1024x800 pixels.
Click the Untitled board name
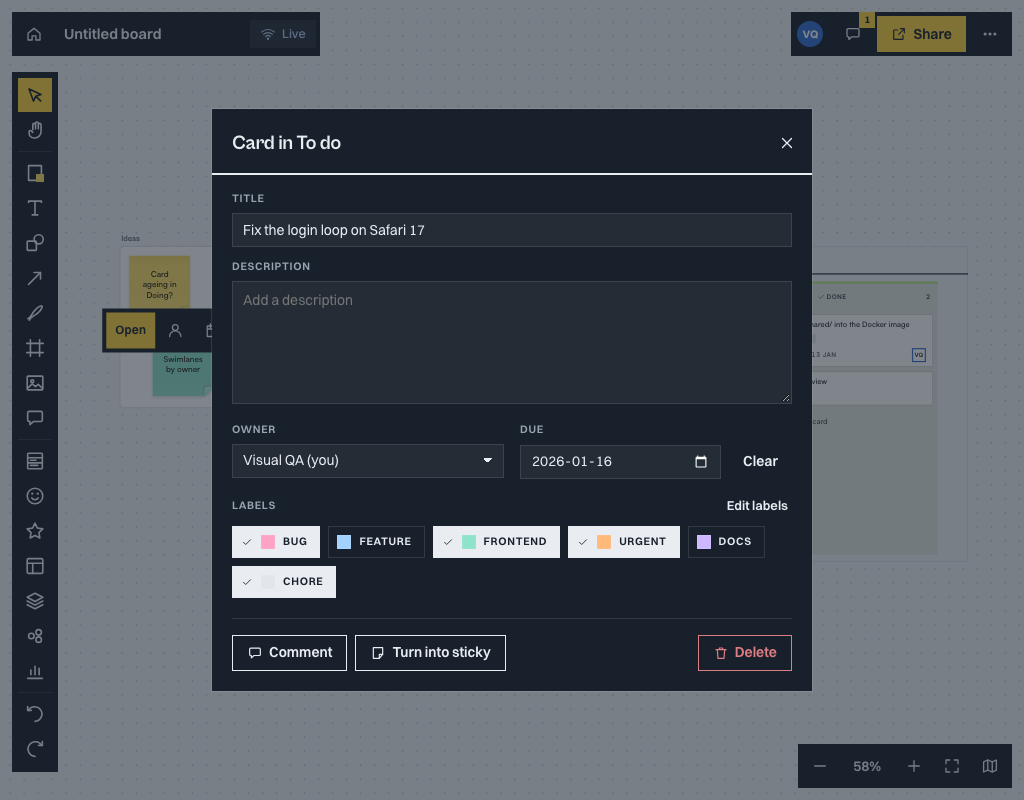click(x=112, y=34)
